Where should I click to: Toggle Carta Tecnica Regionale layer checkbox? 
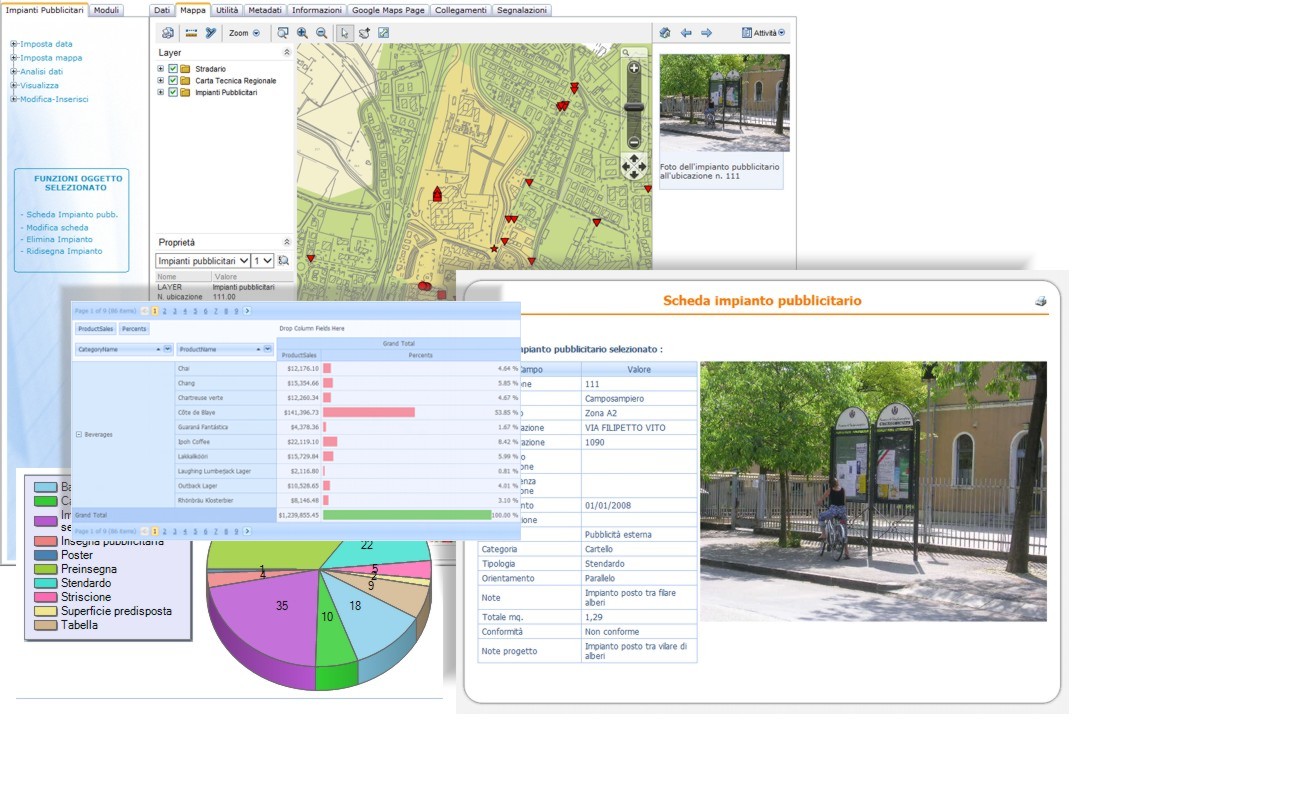pos(173,81)
